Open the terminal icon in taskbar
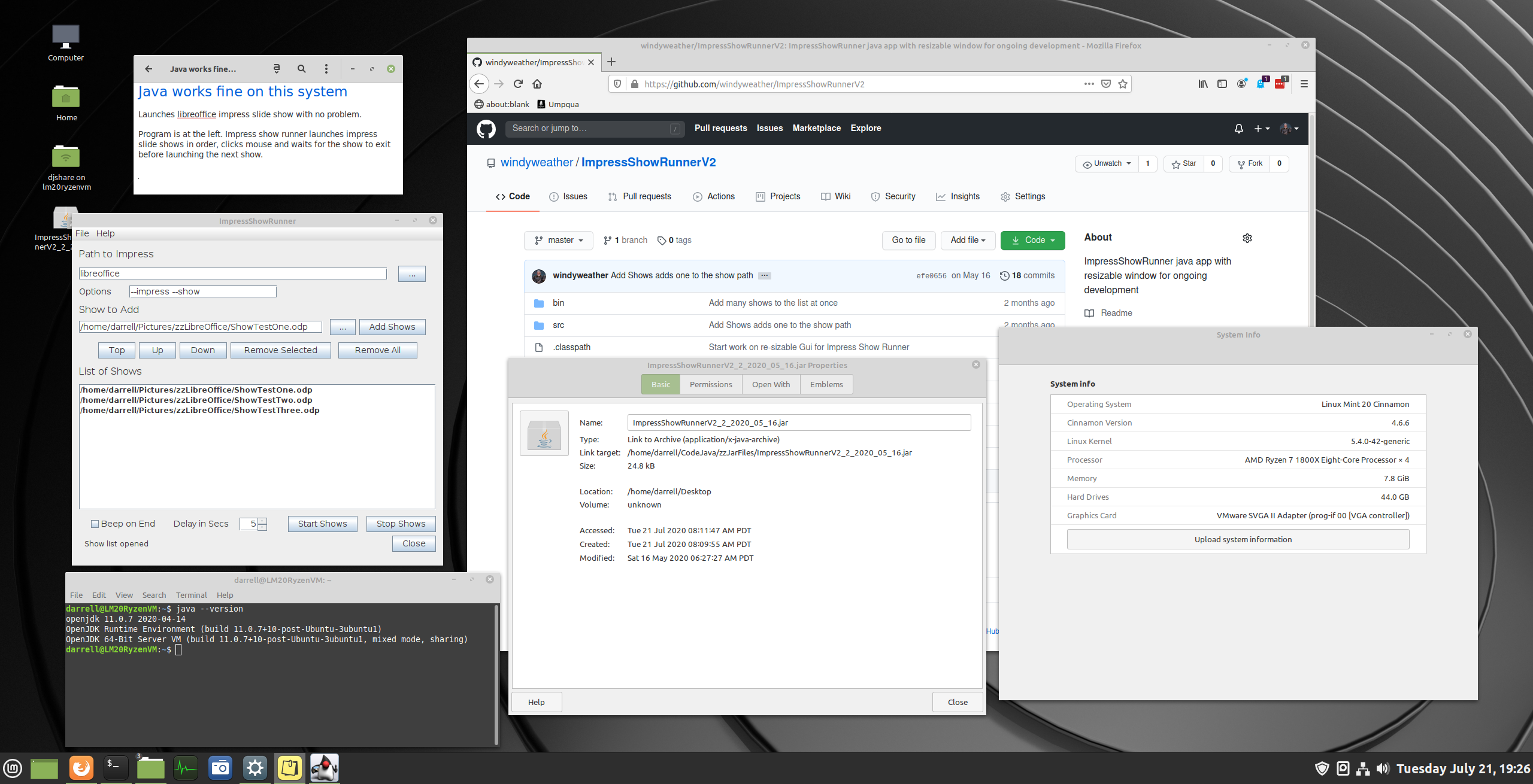Viewport: 1533px width, 784px height. coord(116,768)
